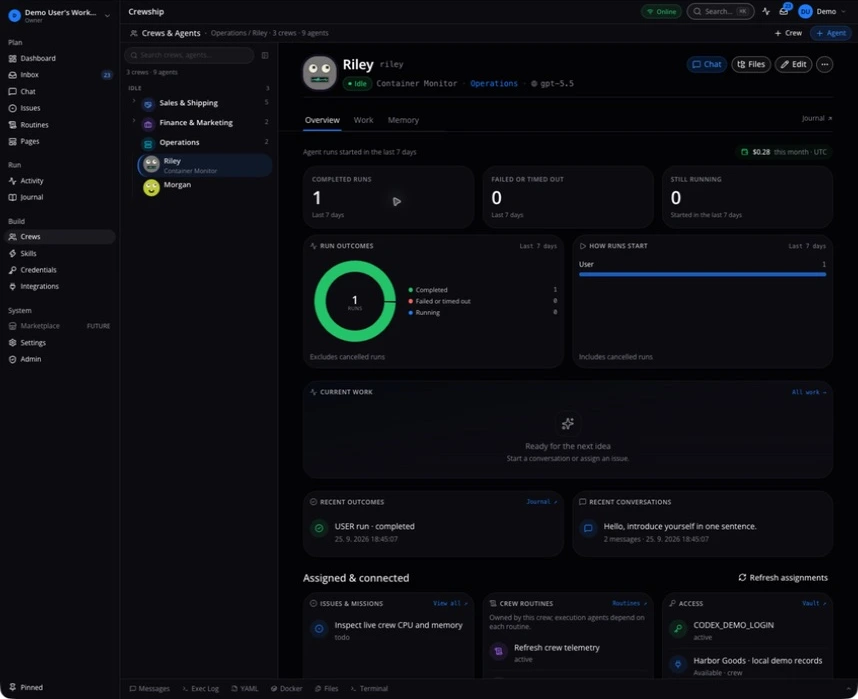Click the Edit button for Riley

coord(793,65)
